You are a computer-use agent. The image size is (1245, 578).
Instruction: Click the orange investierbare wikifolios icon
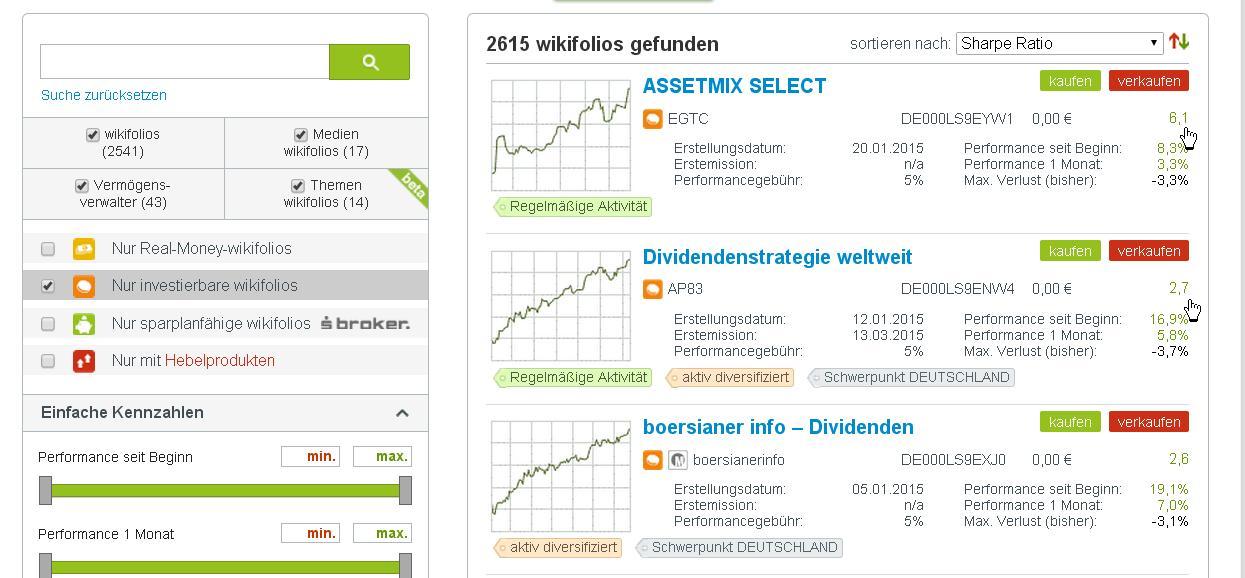click(84, 286)
